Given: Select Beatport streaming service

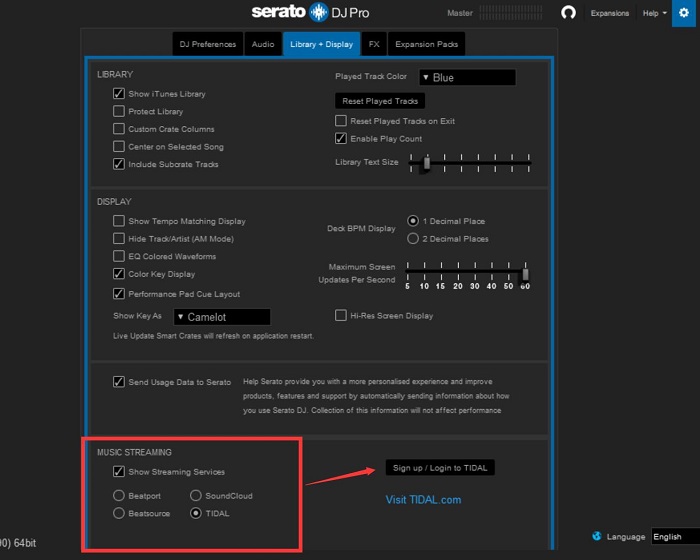Looking at the screenshot, I should [x=118, y=495].
